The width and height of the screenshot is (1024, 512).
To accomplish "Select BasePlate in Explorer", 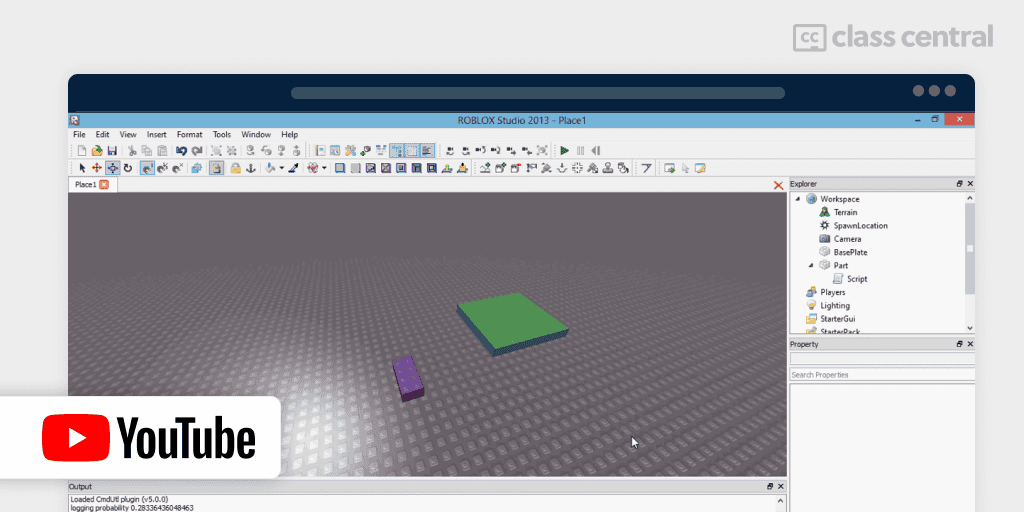I will pos(850,252).
